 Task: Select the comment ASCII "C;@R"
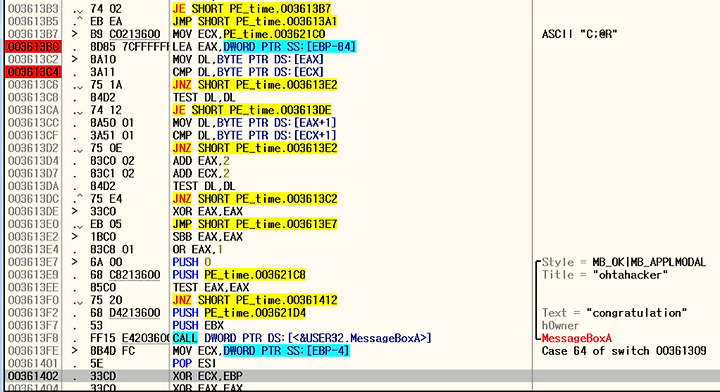(579, 34)
